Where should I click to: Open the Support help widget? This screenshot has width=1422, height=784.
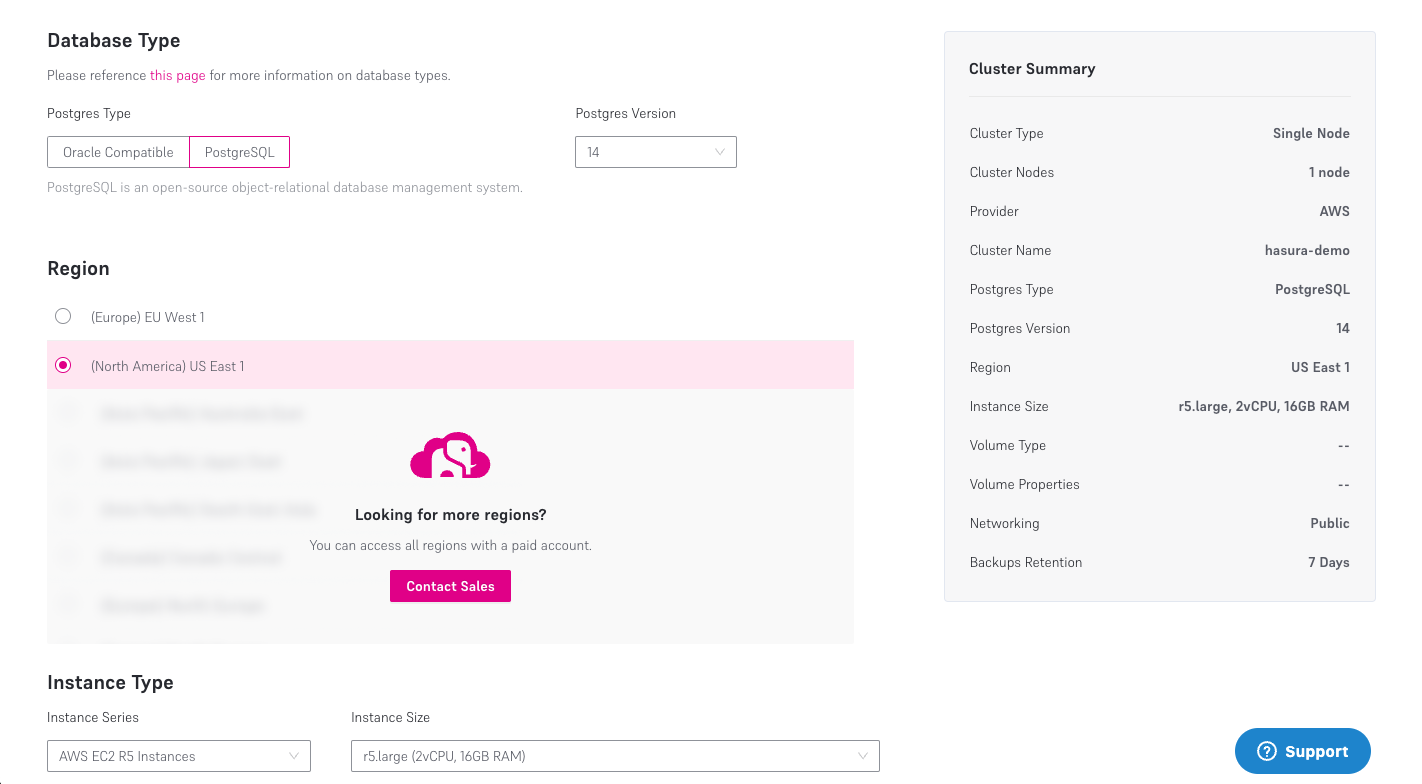[x=1302, y=751]
